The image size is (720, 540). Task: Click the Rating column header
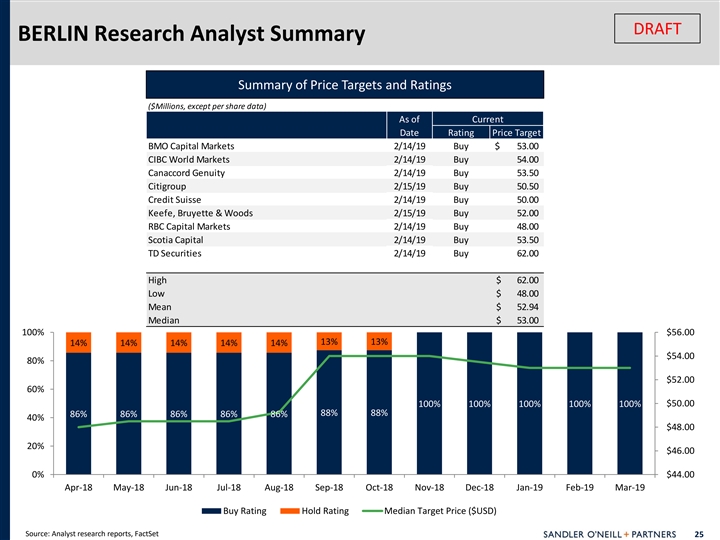(460, 133)
